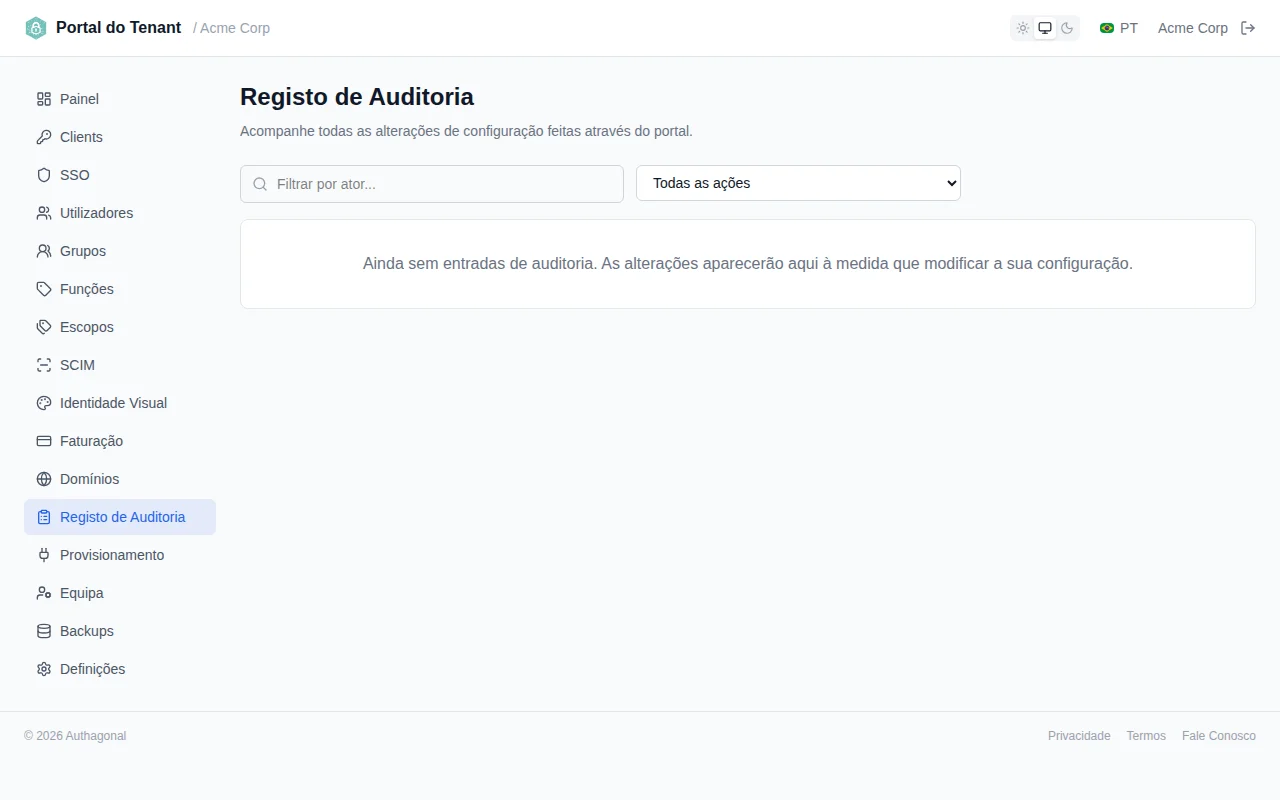Viewport: 1280px width, 800px height.
Task: Click the Definições gear icon
Action: 44,669
